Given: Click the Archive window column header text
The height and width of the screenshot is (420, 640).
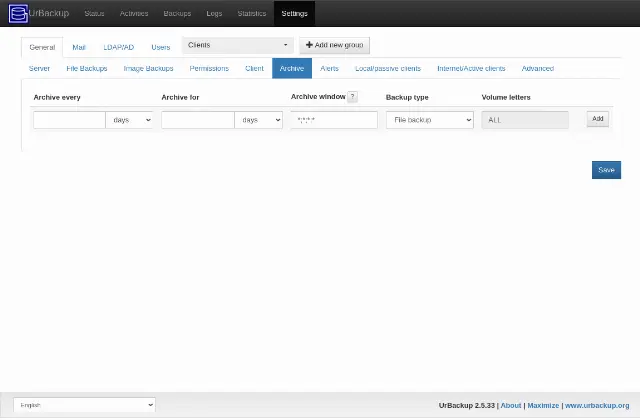Looking at the screenshot, I should (x=318, y=97).
